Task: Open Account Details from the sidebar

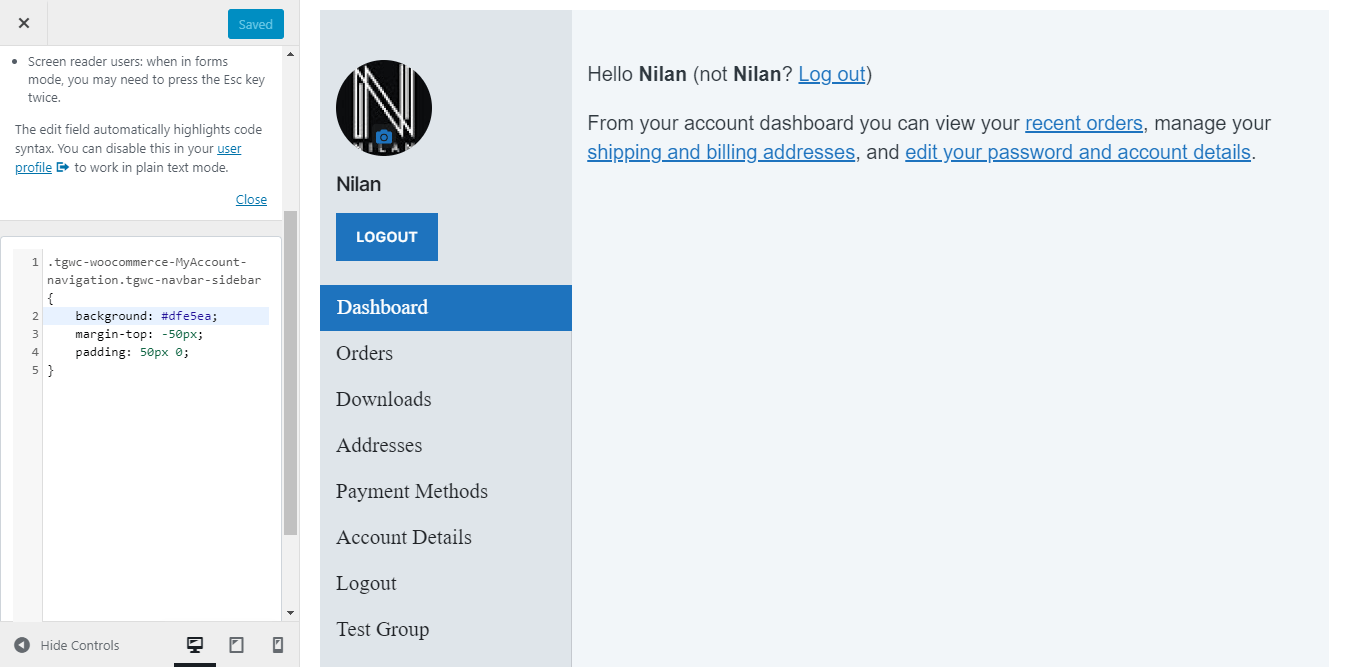Action: [x=404, y=537]
